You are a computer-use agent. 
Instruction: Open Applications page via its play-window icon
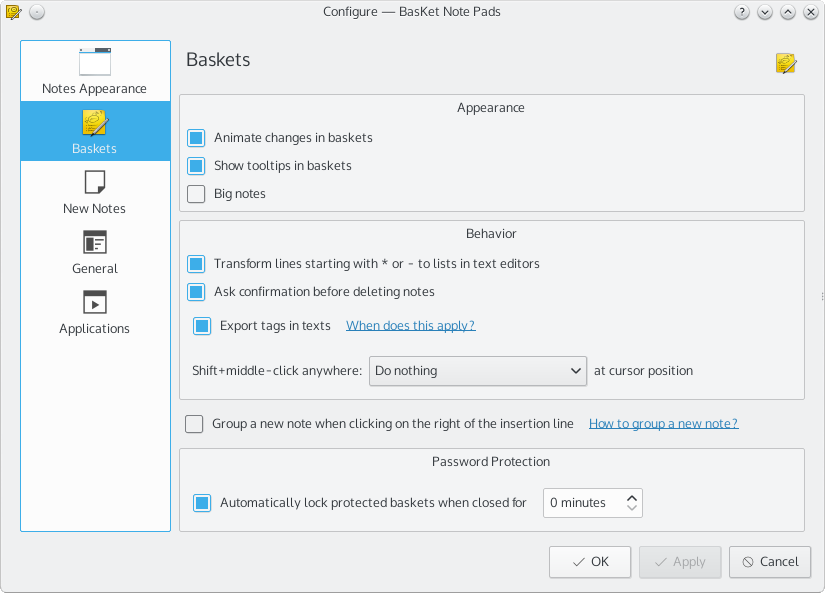point(95,303)
